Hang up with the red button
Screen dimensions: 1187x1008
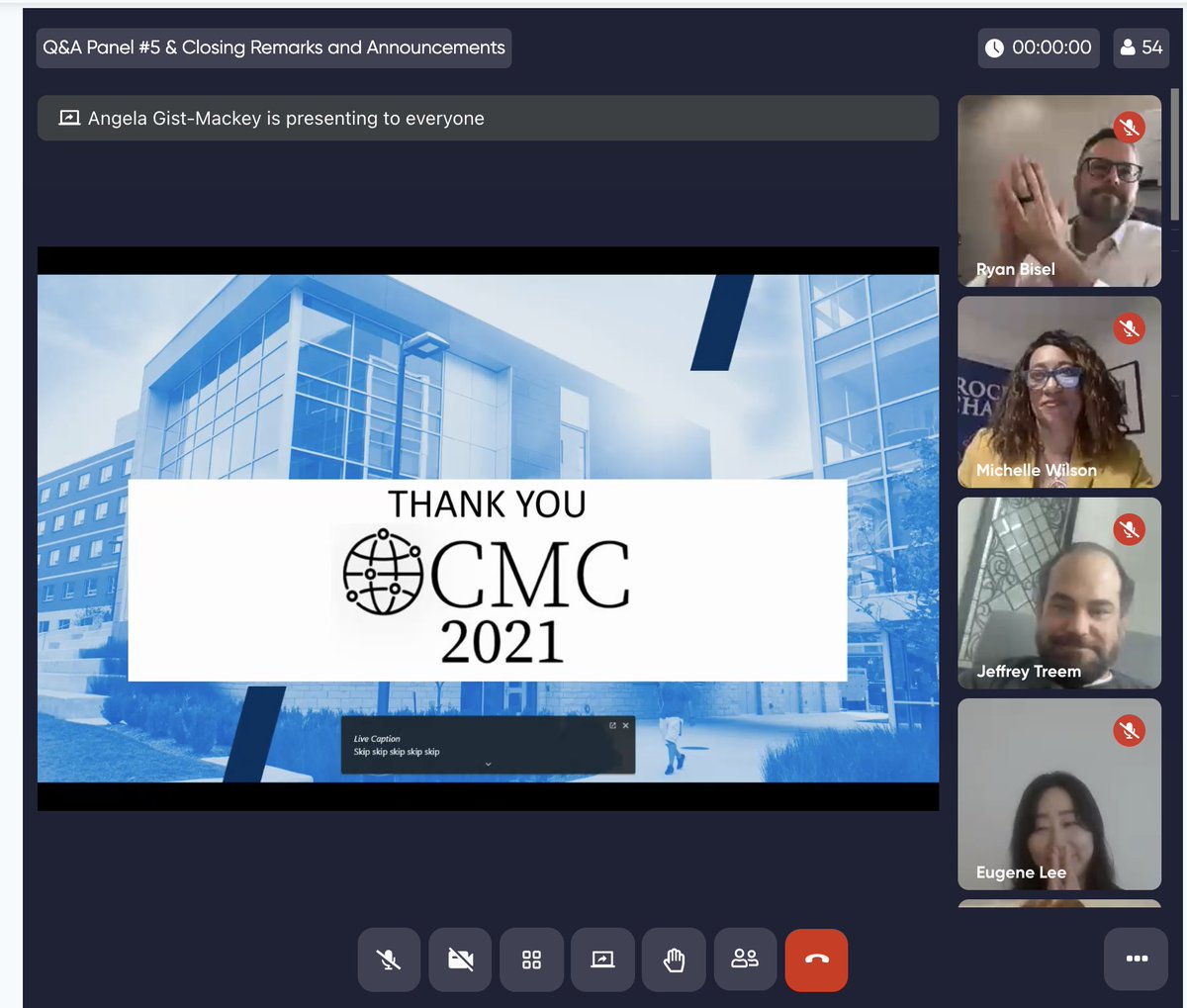coord(816,960)
